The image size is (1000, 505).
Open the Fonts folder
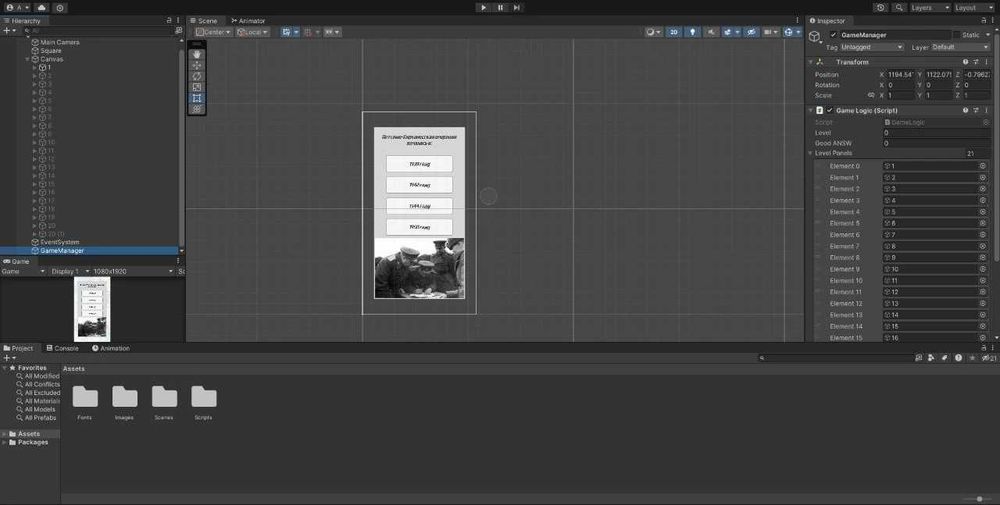pos(85,402)
